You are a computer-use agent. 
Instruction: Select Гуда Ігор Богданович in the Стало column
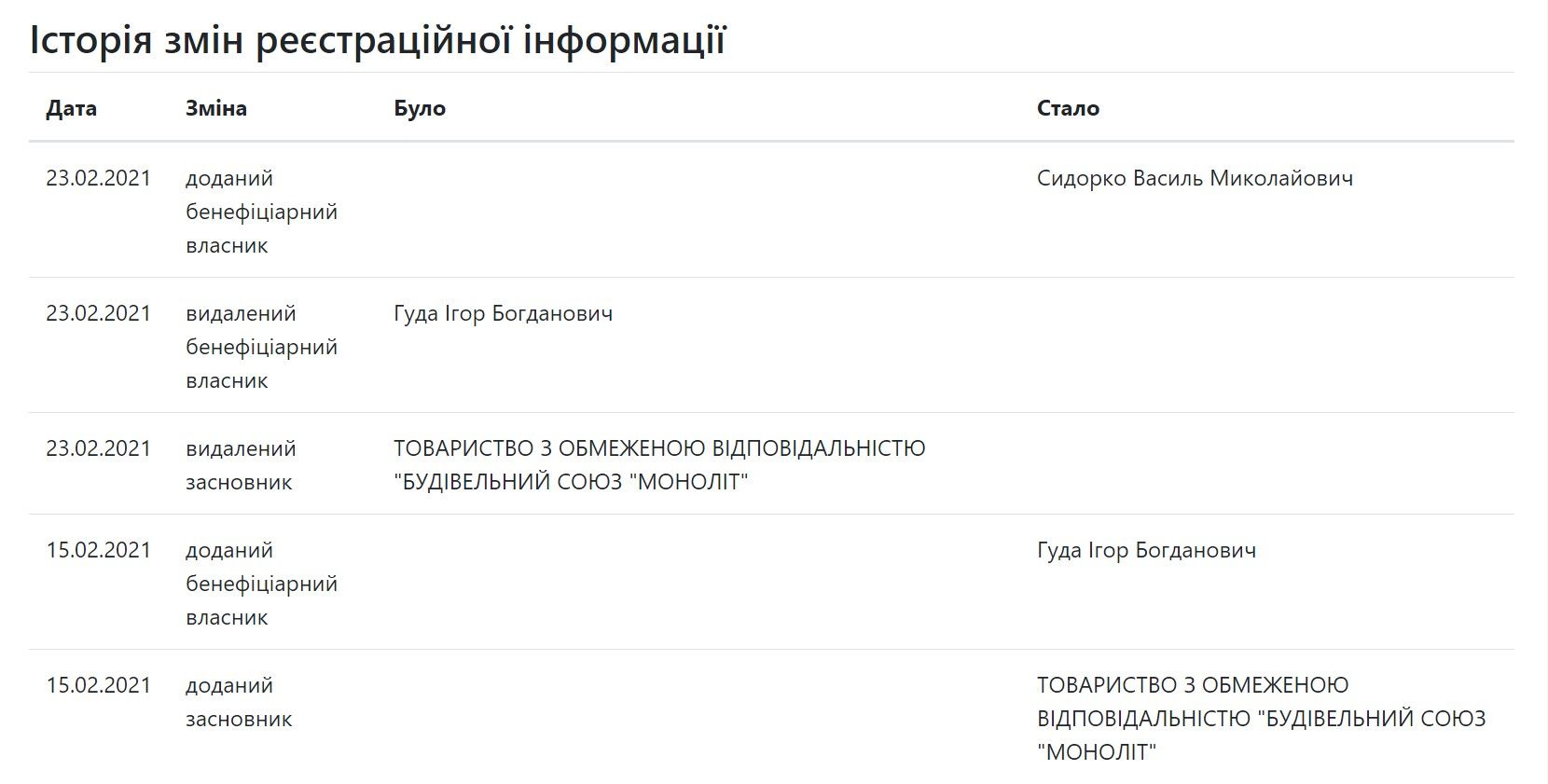tap(1146, 550)
